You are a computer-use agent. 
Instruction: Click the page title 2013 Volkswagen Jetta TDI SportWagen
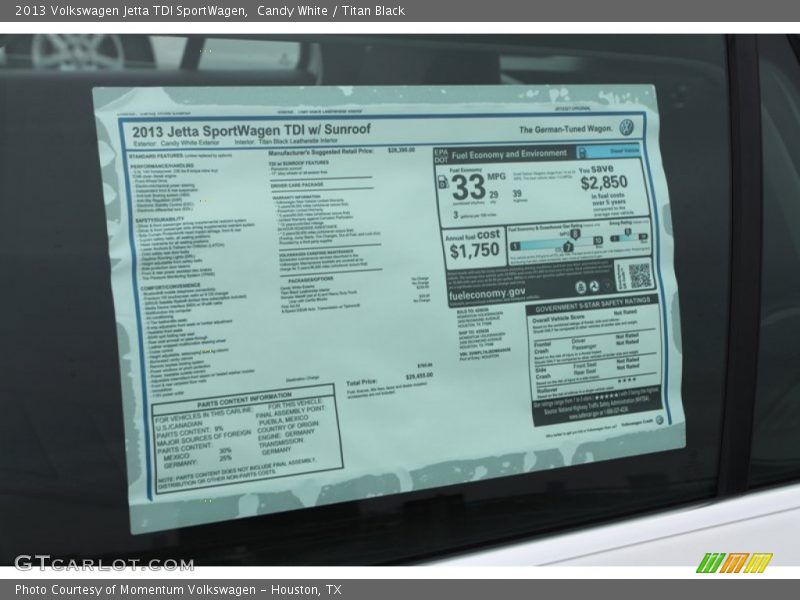[128, 10]
